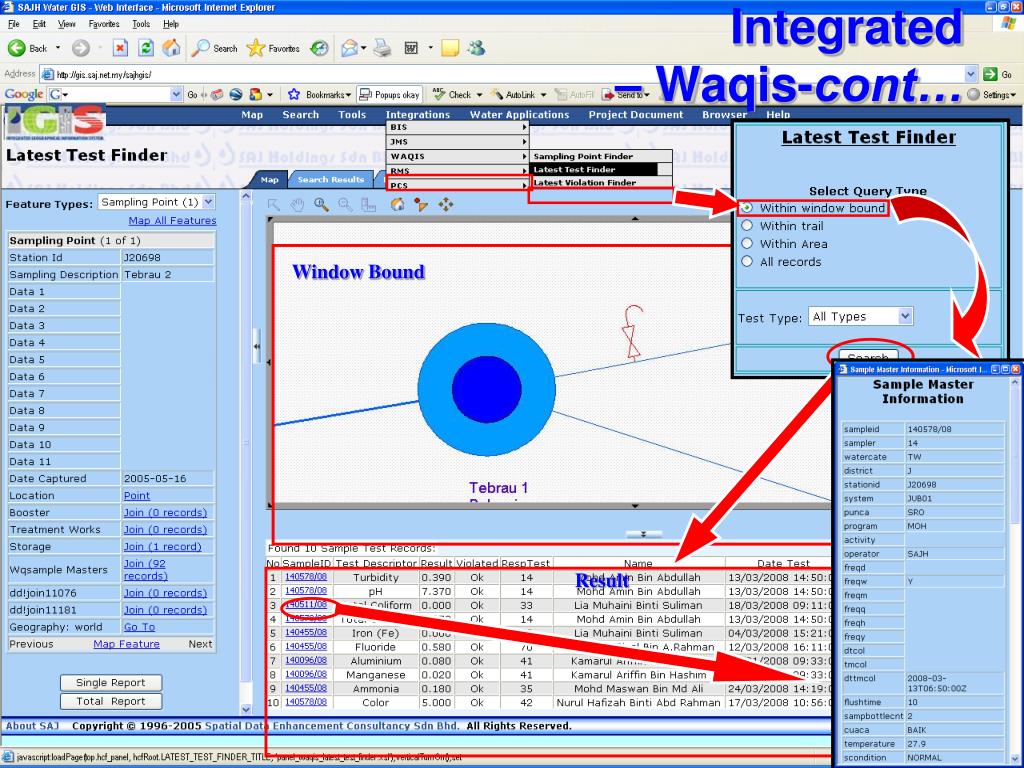Open the Google search box dropdown arrow

[176, 95]
